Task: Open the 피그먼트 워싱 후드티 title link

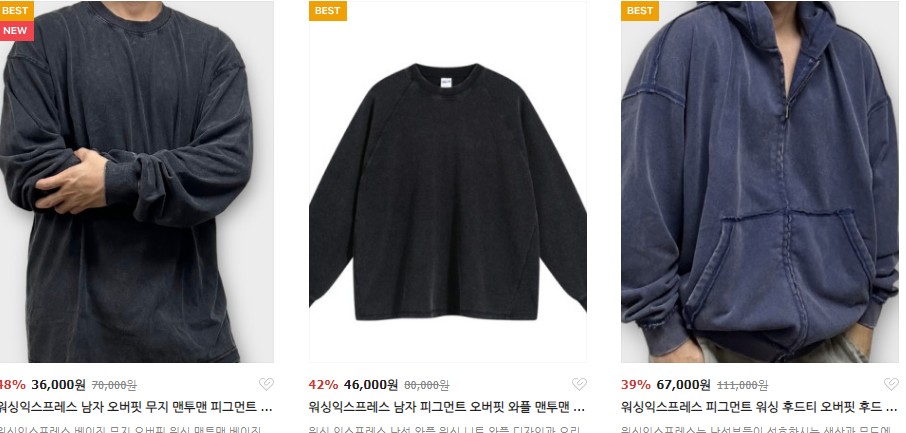Action: (759, 407)
